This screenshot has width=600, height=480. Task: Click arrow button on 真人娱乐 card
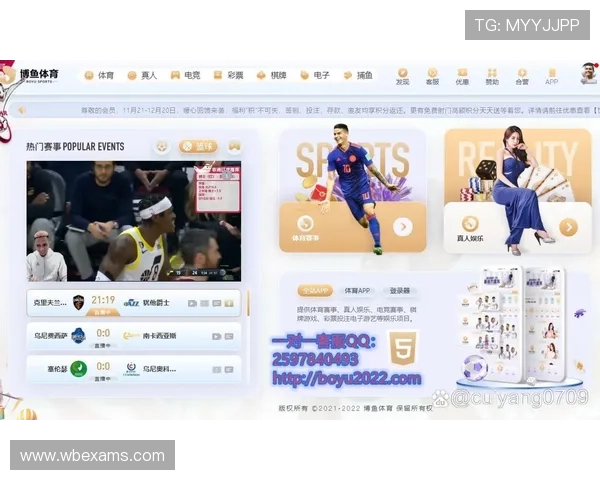click(568, 227)
